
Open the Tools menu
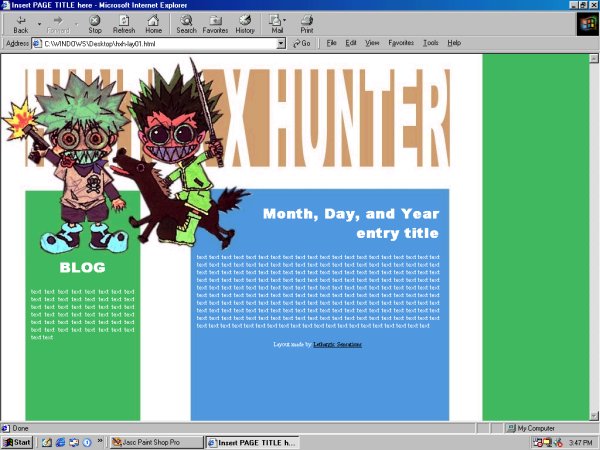point(431,43)
